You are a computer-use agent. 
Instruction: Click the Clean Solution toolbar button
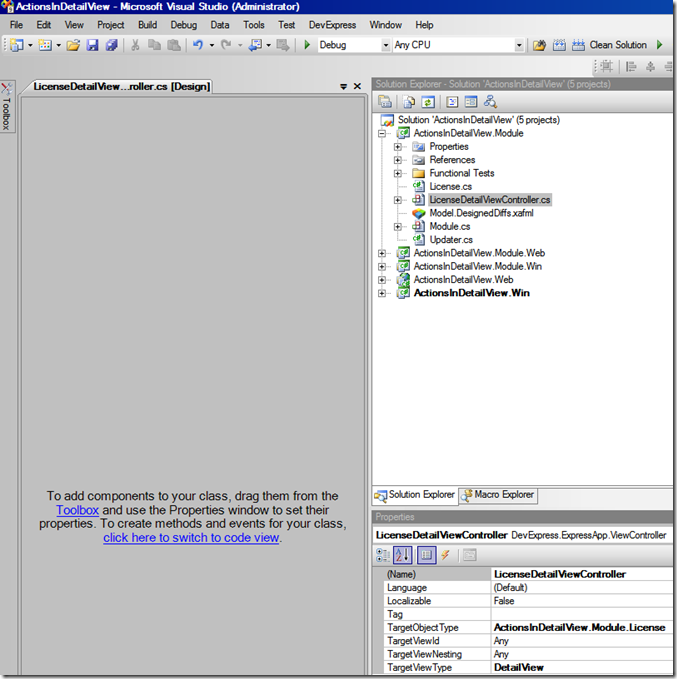[618, 45]
